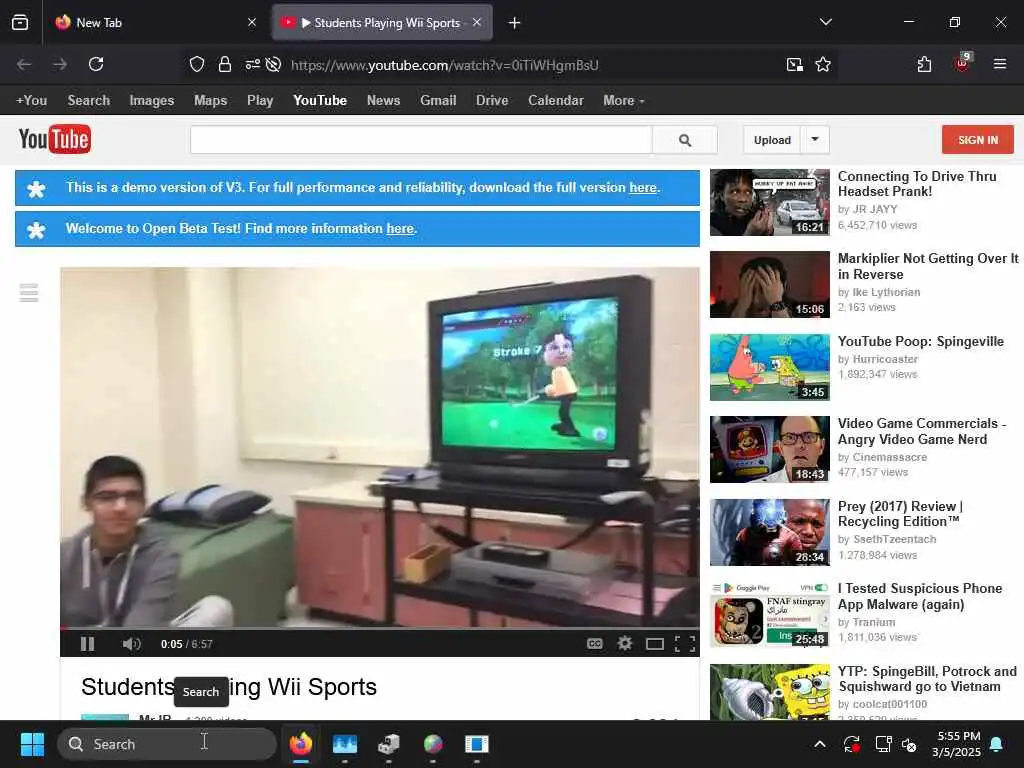This screenshot has width=1024, height=768.
Task: Open Play in the Google bar
Action: tap(260, 101)
